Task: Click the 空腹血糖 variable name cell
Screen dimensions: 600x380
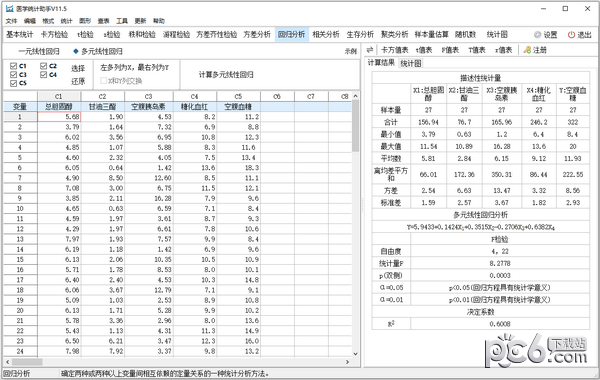Action: [x=238, y=107]
